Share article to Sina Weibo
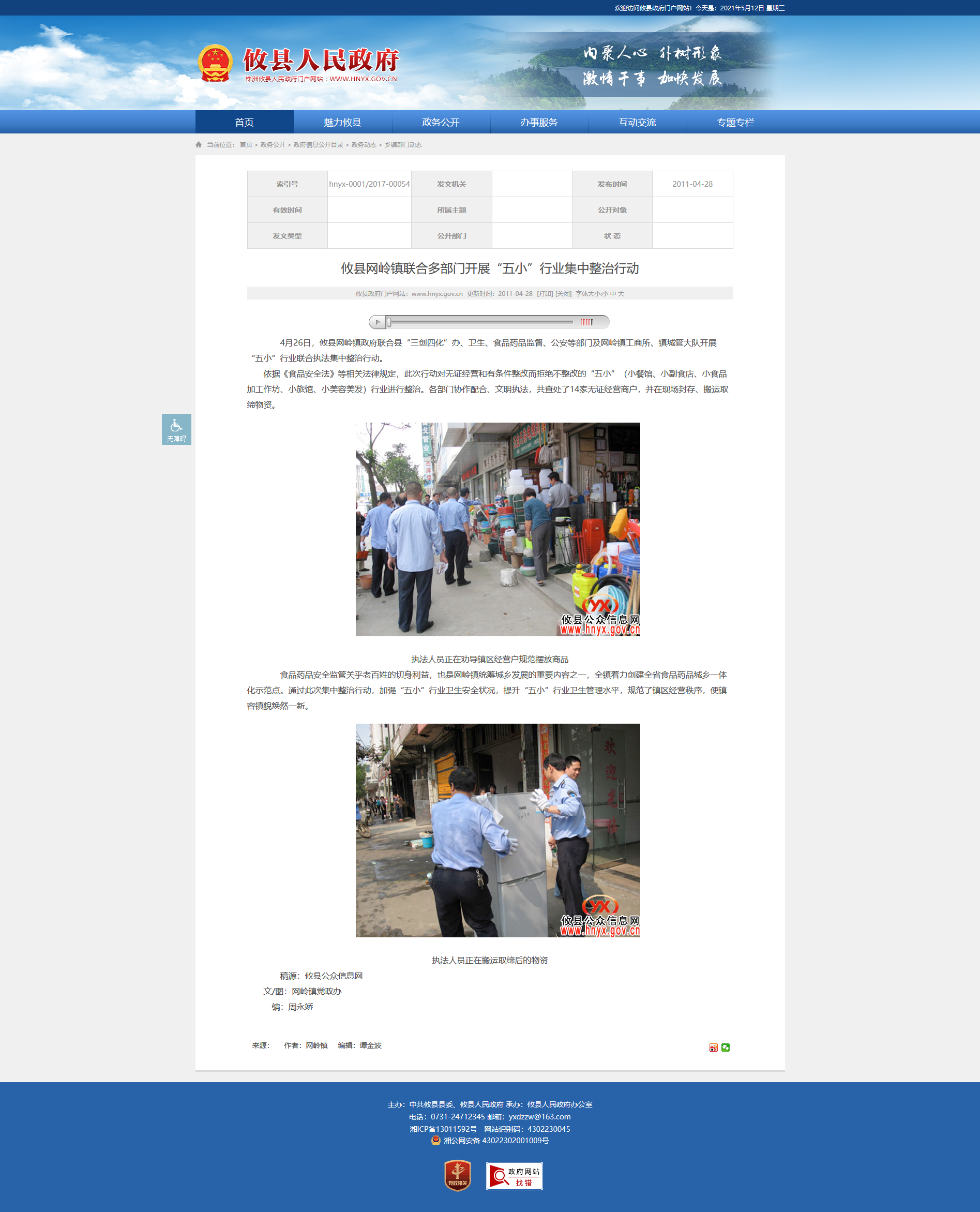The height and width of the screenshot is (1212, 980). tap(713, 1048)
